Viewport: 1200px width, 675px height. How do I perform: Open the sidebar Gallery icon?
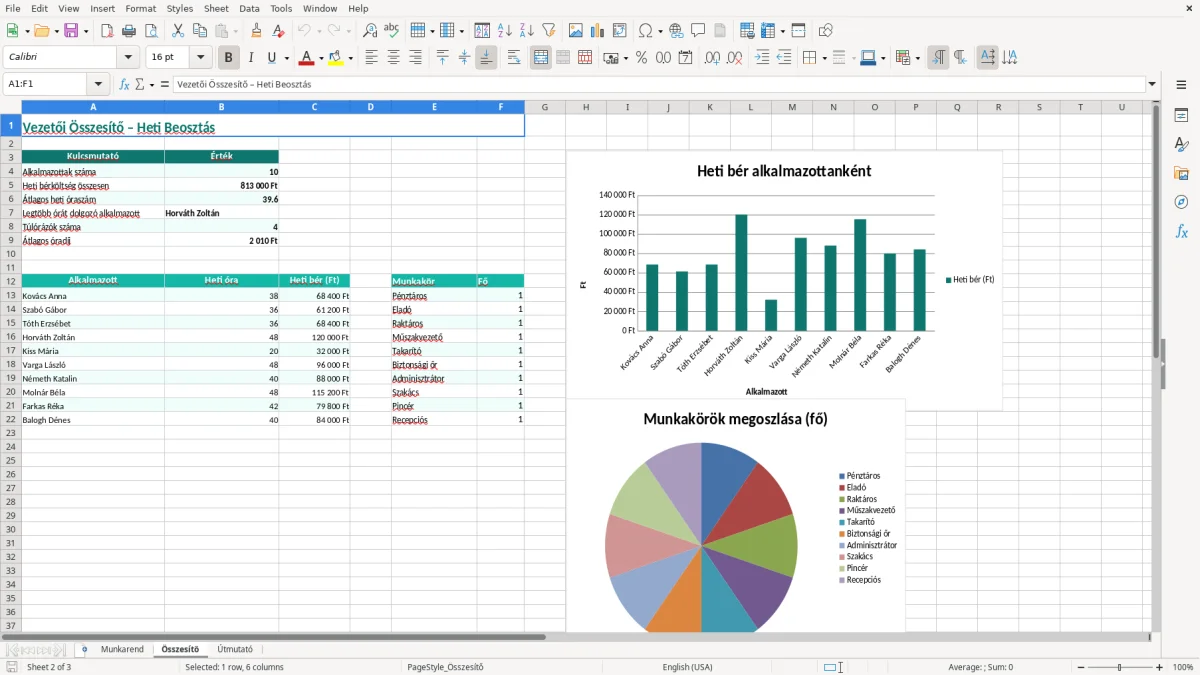coord(1181,173)
